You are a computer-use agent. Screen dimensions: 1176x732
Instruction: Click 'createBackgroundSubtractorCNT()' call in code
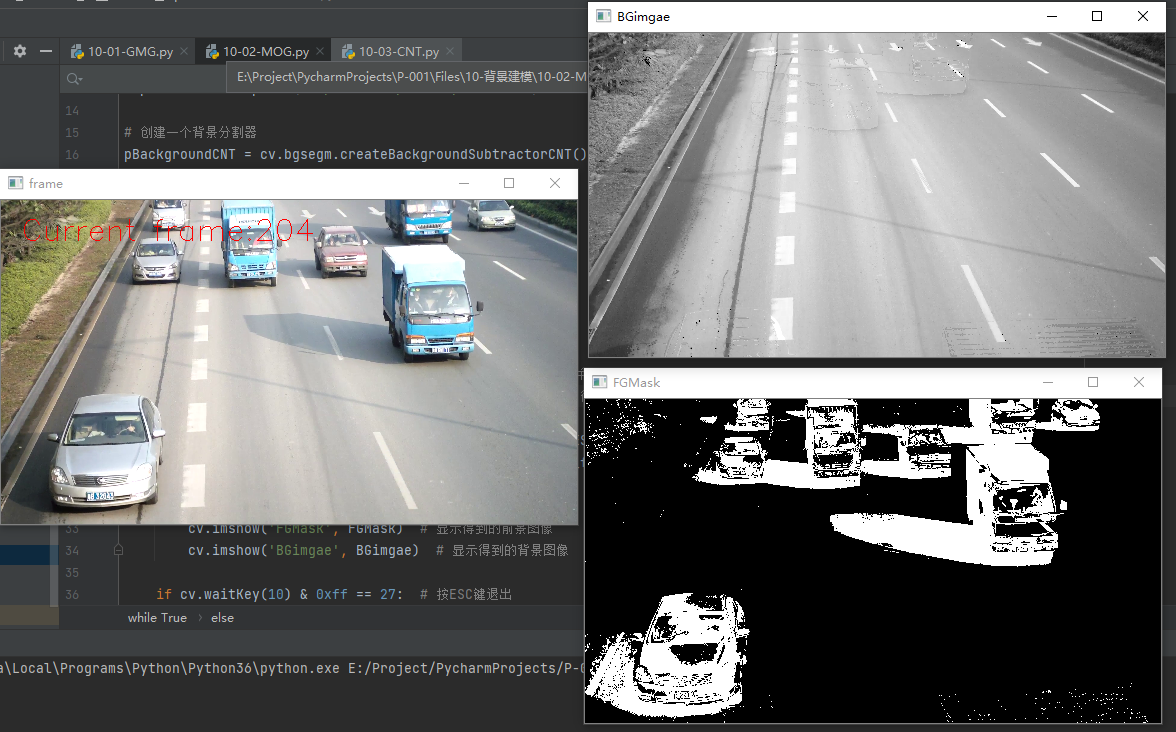(464, 154)
